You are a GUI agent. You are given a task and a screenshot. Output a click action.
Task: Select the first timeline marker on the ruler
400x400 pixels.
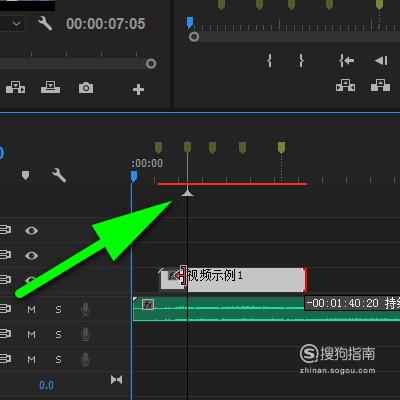click(158, 148)
